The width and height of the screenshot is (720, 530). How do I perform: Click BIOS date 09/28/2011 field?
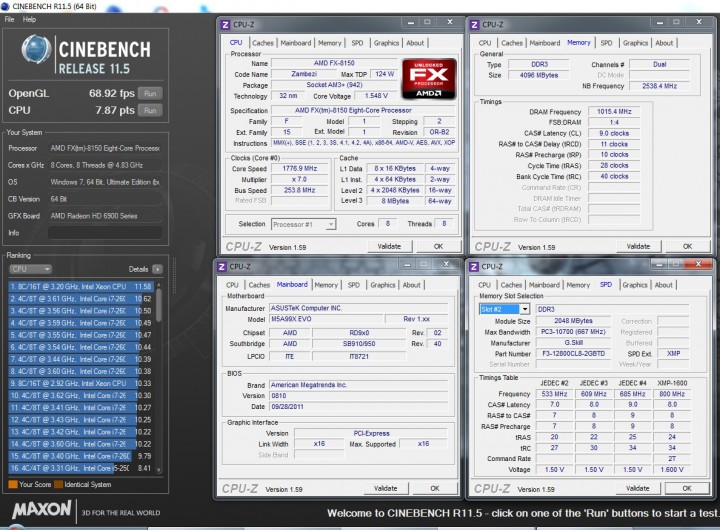click(x=358, y=406)
